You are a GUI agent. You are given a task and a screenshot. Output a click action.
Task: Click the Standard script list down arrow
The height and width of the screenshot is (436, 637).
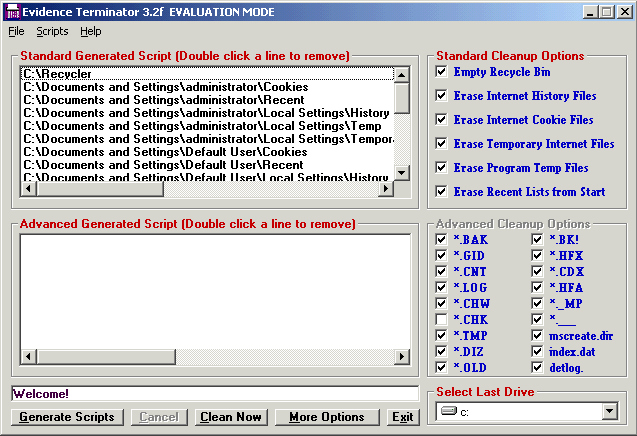[401, 173]
